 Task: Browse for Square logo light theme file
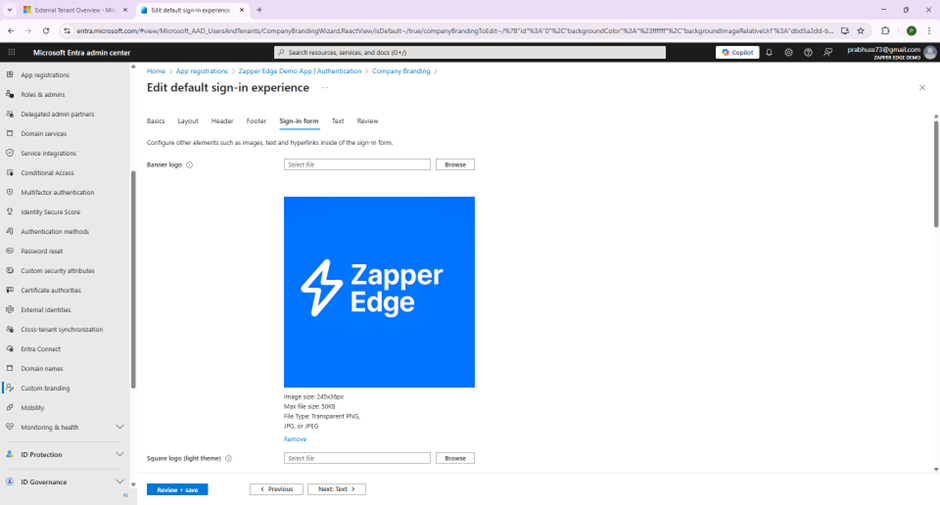455,458
